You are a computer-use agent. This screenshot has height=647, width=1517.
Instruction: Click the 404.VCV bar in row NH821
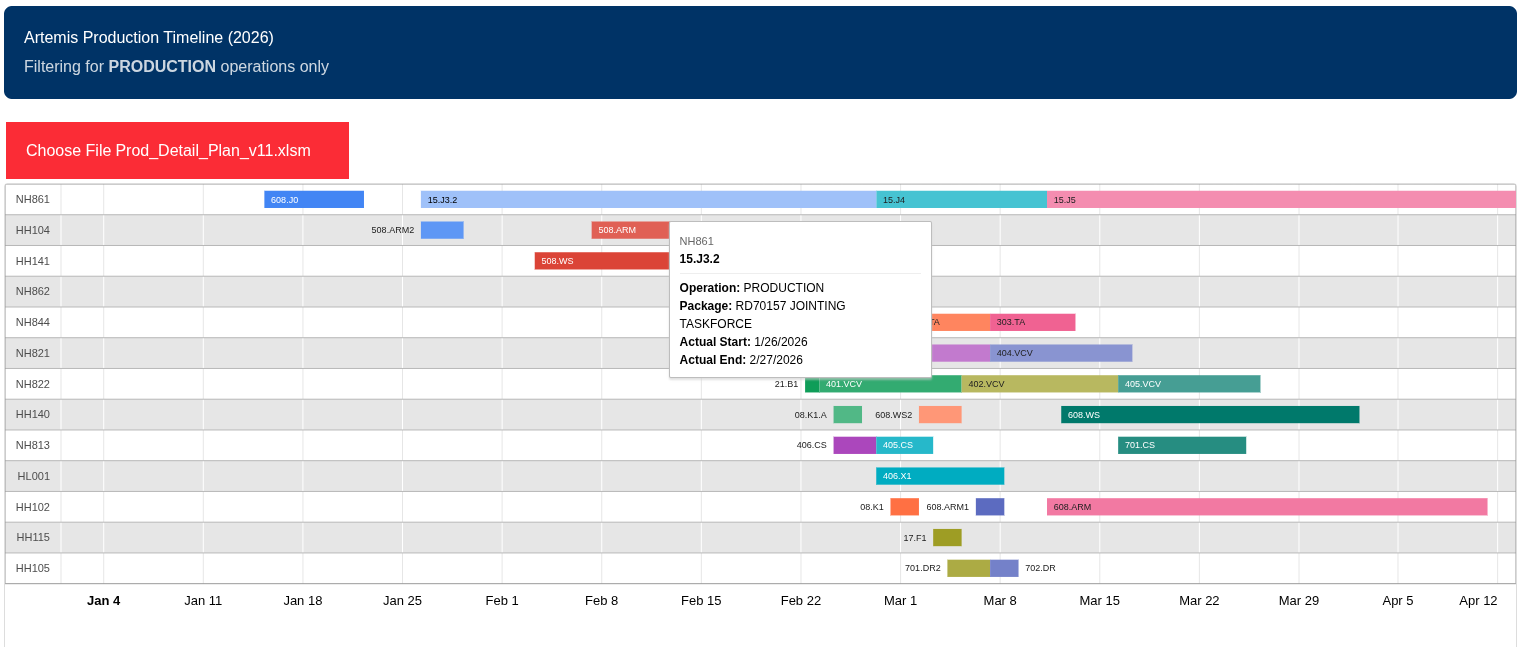pos(1061,353)
